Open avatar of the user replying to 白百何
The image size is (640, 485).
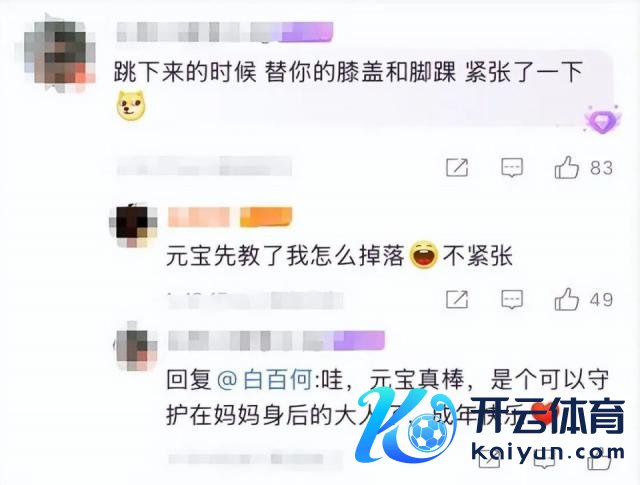pyautogui.click(x=136, y=346)
